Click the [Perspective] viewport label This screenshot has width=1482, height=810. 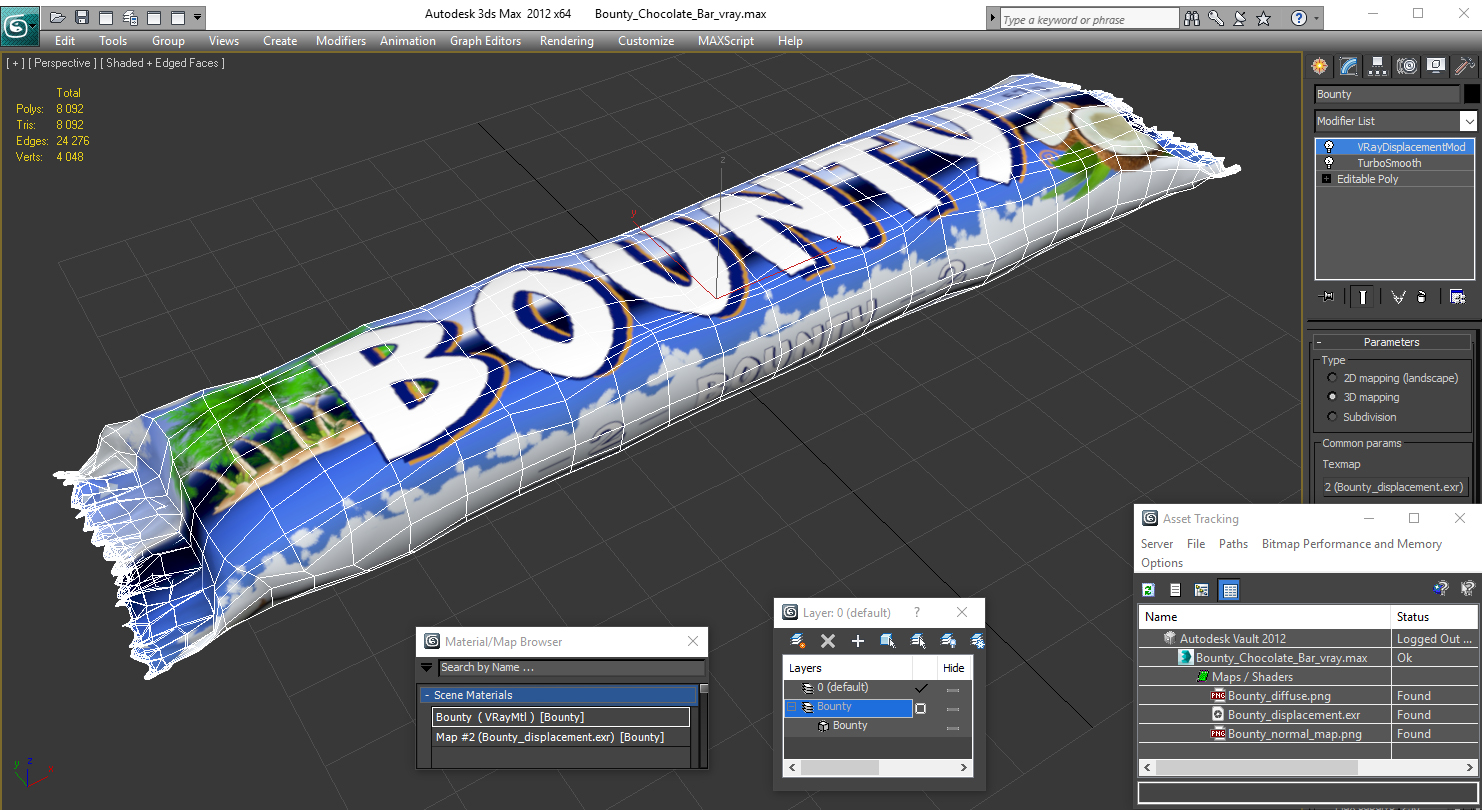tap(63, 63)
